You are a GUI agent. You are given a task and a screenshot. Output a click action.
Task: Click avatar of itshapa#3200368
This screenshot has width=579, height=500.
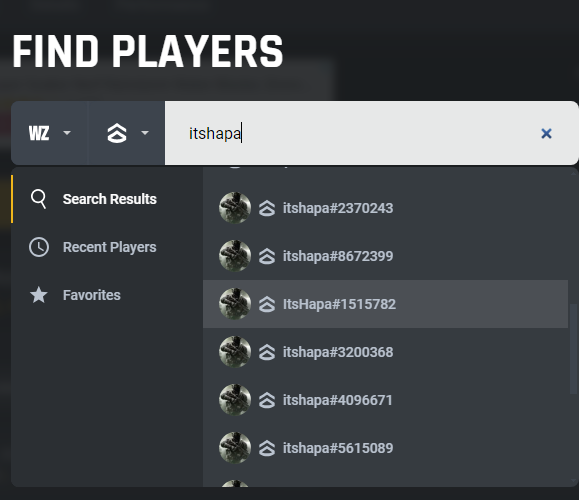click(x=235, y=352)
